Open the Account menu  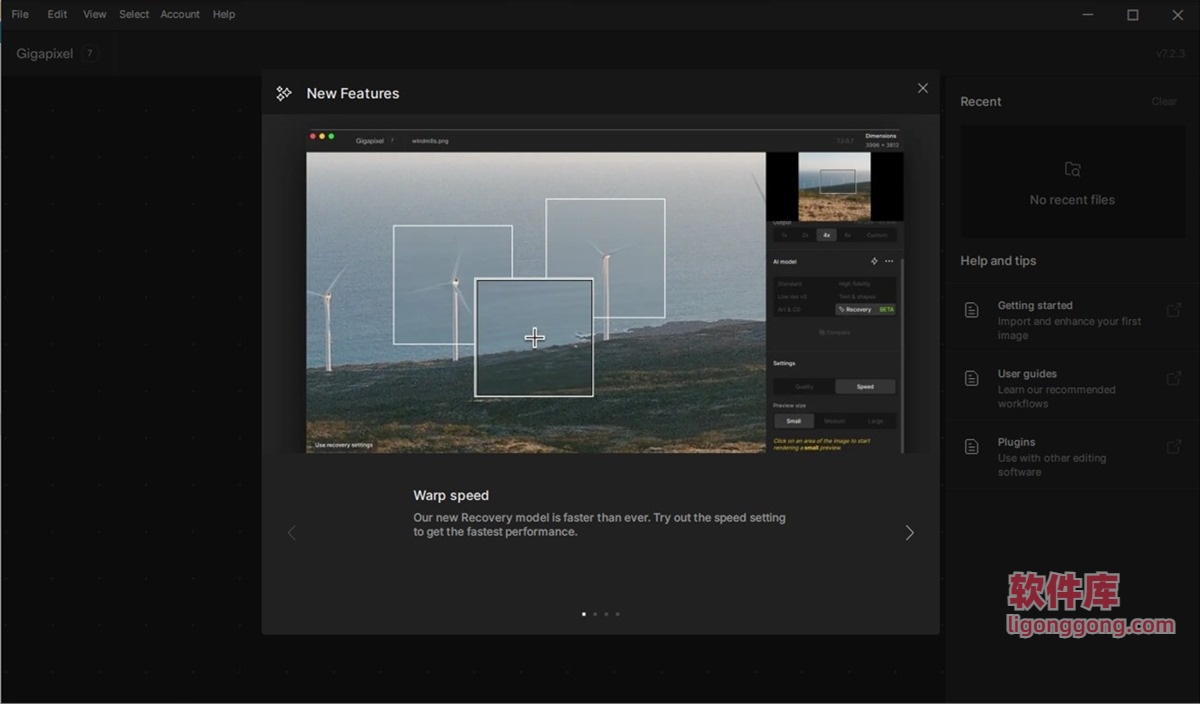coord(180,14)
